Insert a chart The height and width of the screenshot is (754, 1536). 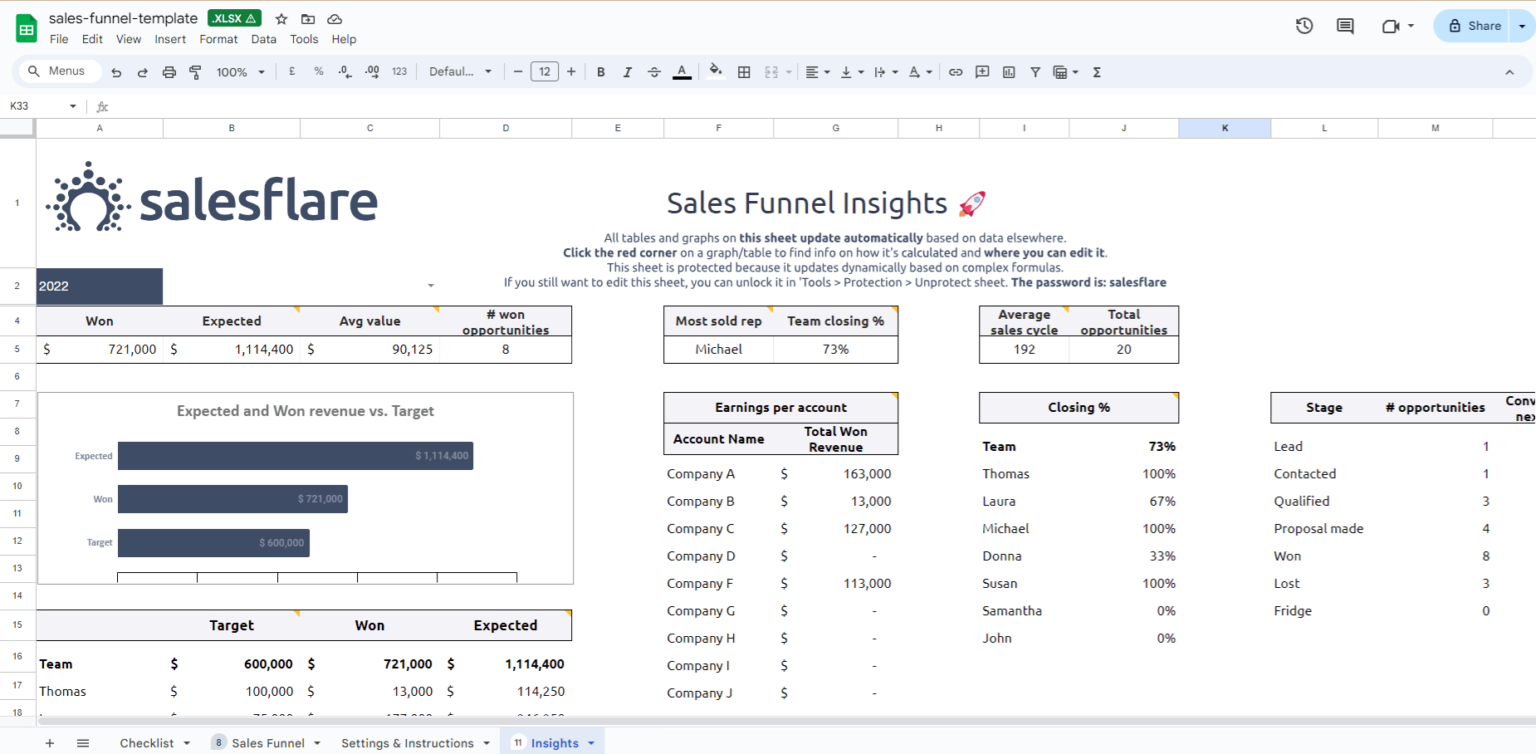[x=1008, y=71]
